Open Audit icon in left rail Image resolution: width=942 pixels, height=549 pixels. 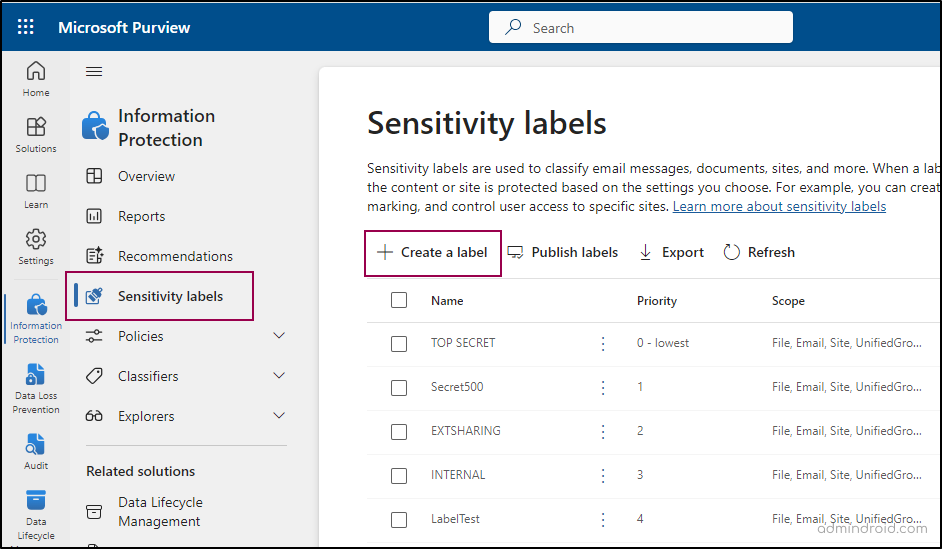pos(36,450)
